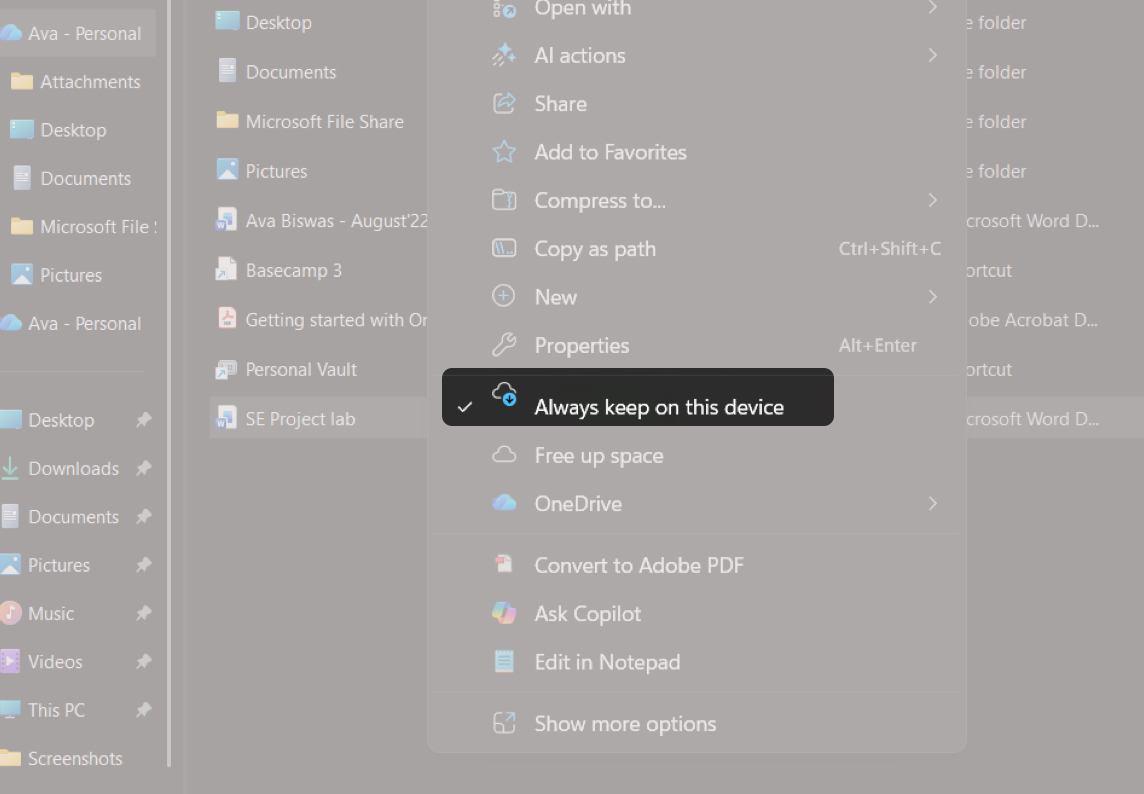Image resolution: width=1144 pixels, height=794 pixels.
Task: Expand the AI actions submenu arrow
Action: coord(932,56)
